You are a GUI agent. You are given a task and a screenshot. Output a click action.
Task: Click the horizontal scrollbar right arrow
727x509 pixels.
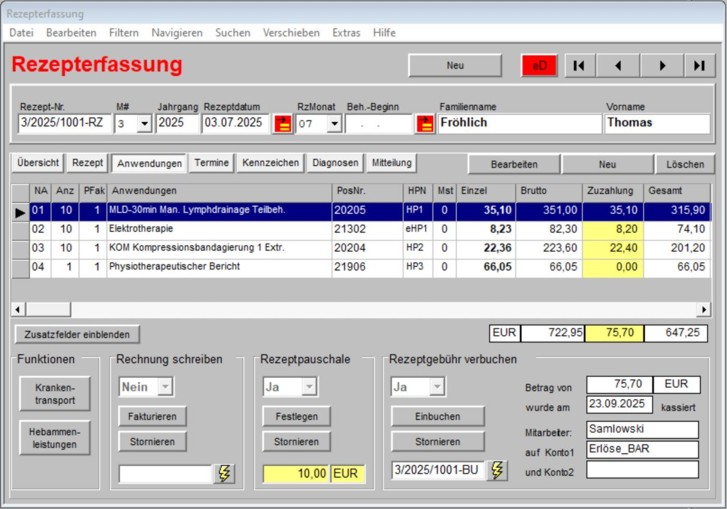point(703,309)
